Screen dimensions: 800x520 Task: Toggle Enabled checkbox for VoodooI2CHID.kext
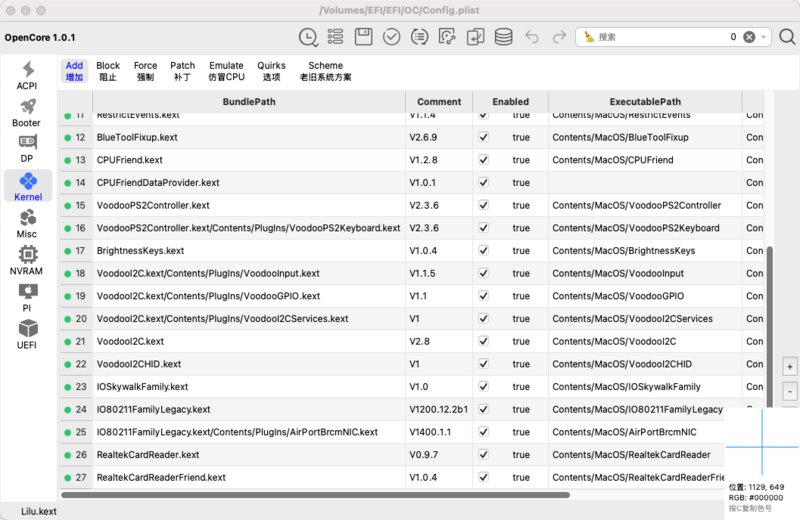[x=483, y=364]
